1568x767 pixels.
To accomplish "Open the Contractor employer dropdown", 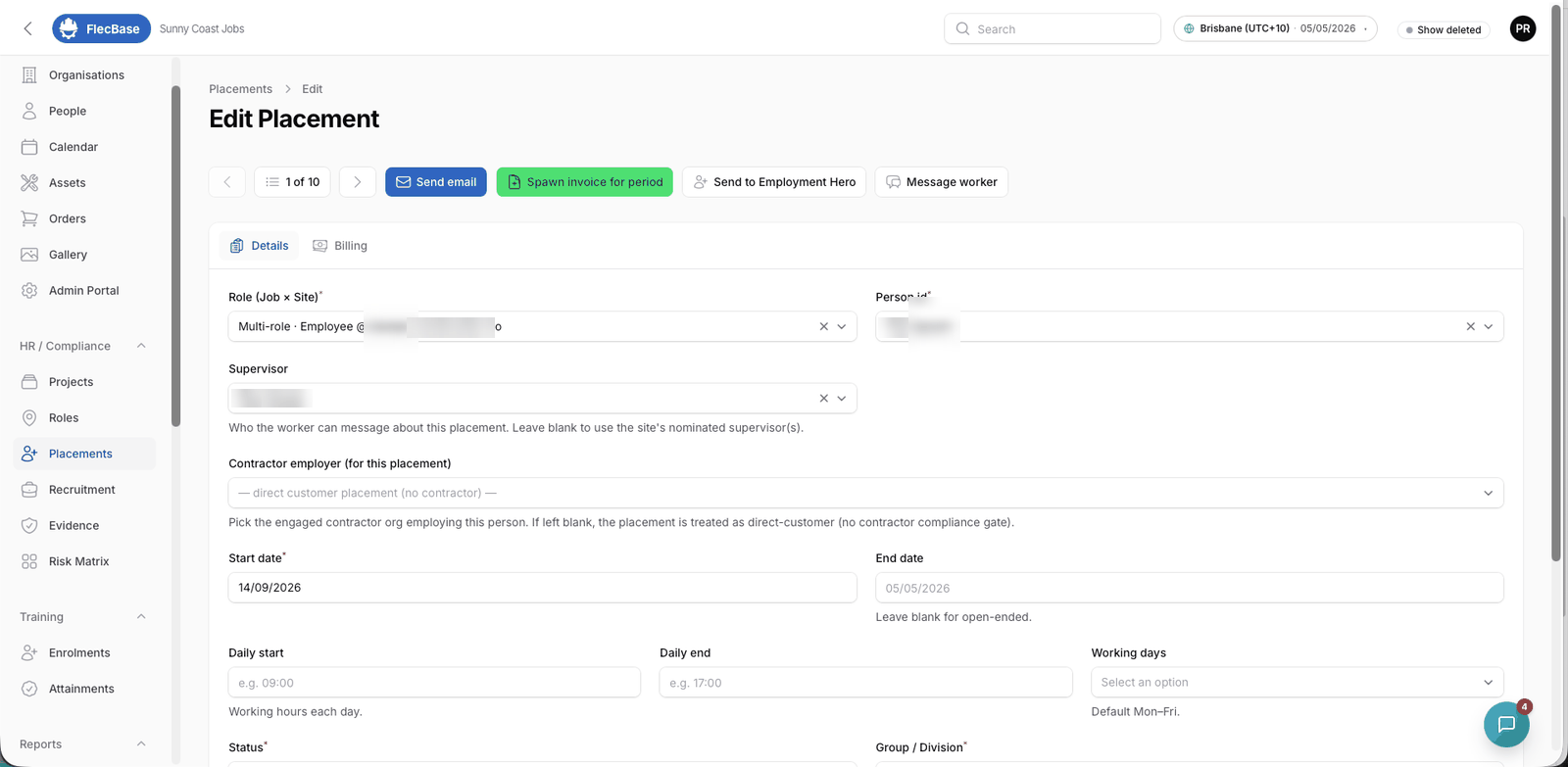I will pos(865,493).
